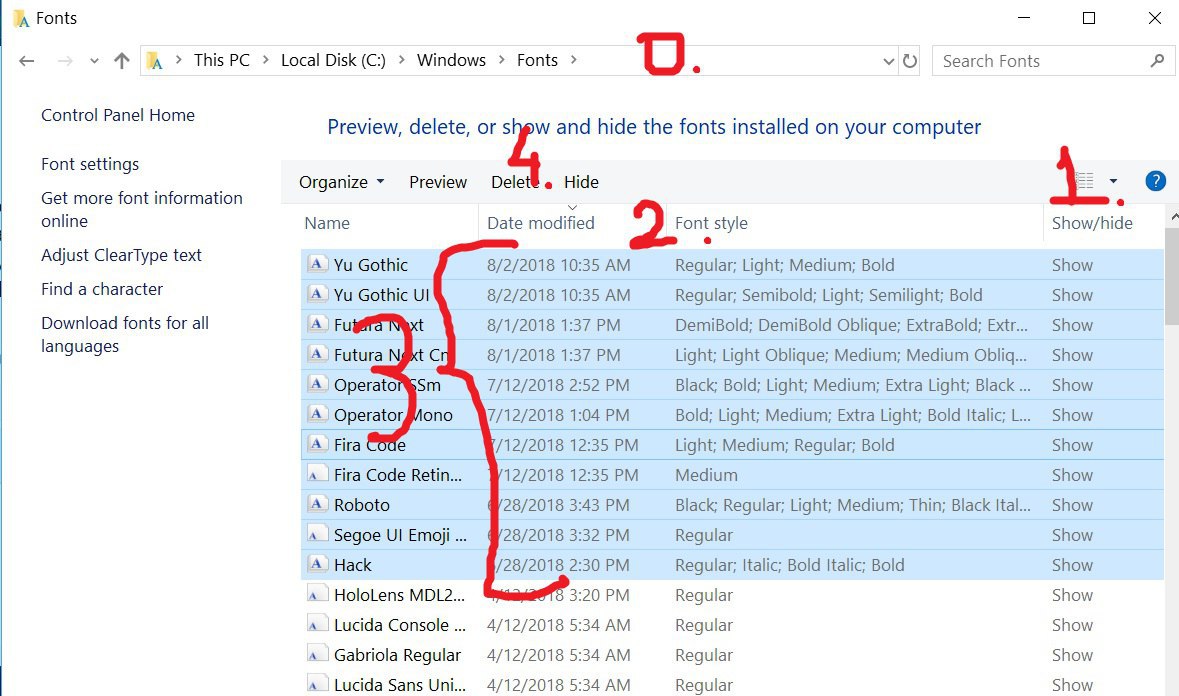Click the Hide toolbar button

(581, 182)
